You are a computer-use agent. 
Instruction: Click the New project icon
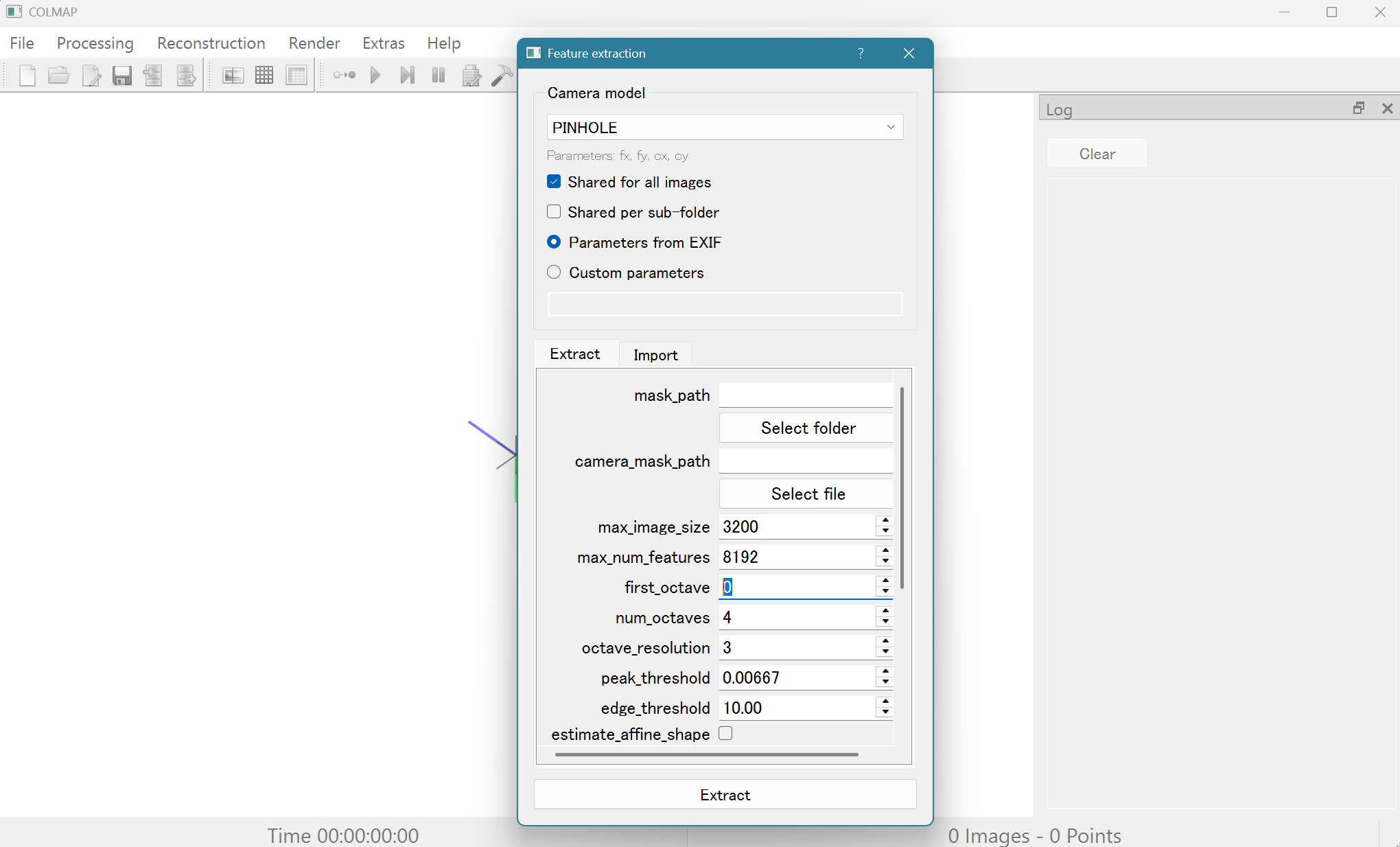pos(27,76)
